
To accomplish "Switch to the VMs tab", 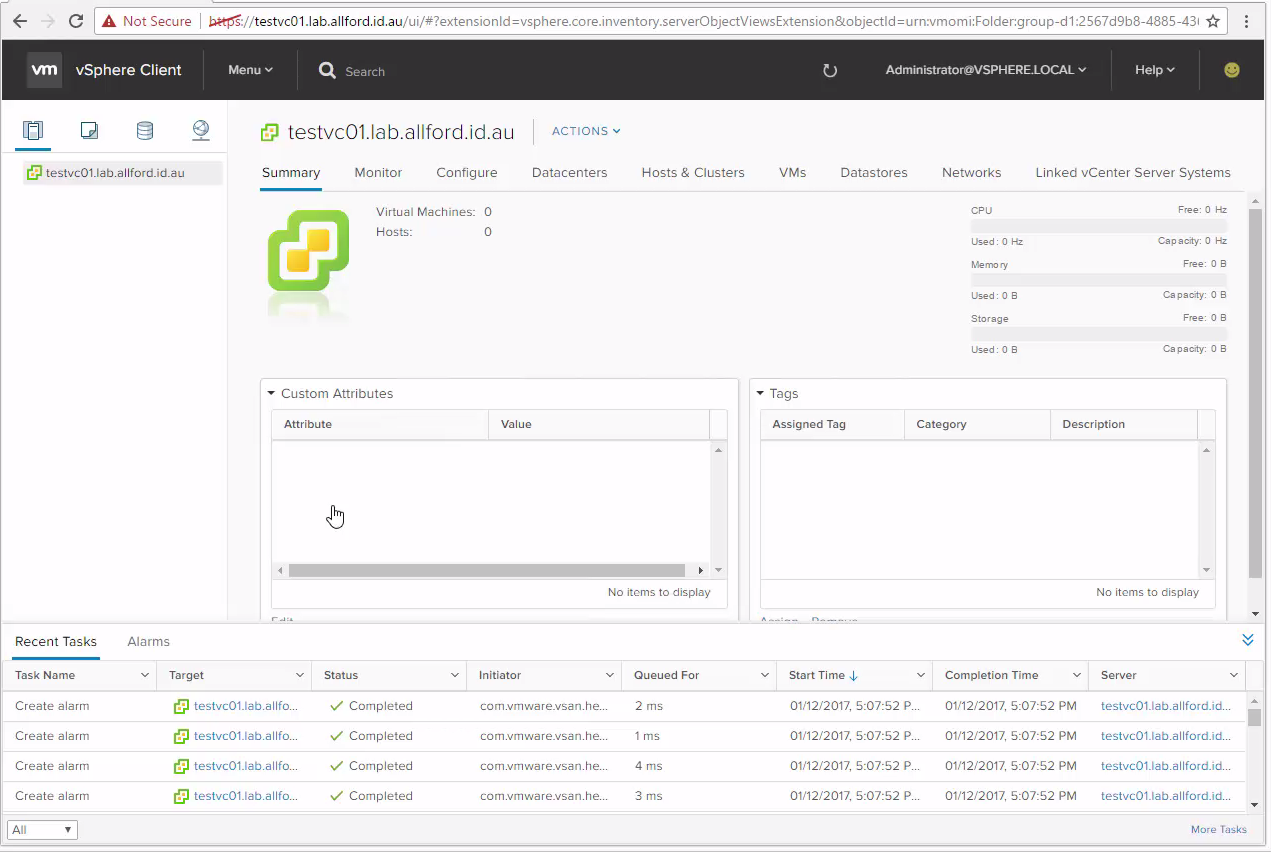I will coord(793,173).
